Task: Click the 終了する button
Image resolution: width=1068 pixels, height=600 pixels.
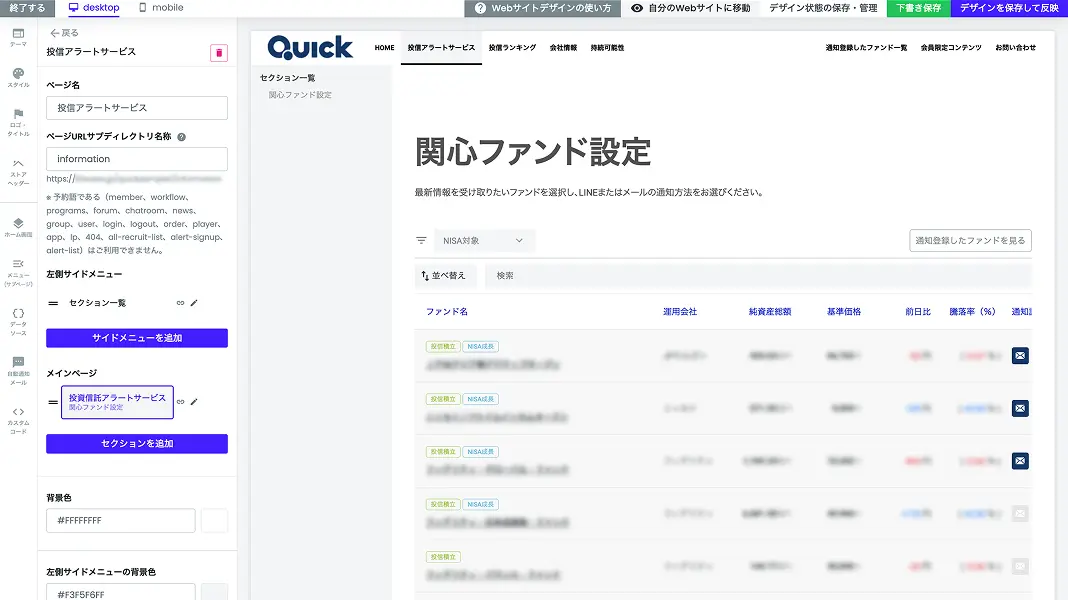Action: click(x=27, y=8)
